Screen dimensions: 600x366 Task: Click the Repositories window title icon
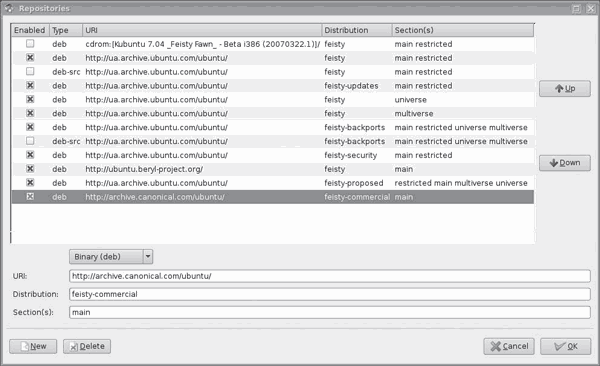tap(9, 8)
